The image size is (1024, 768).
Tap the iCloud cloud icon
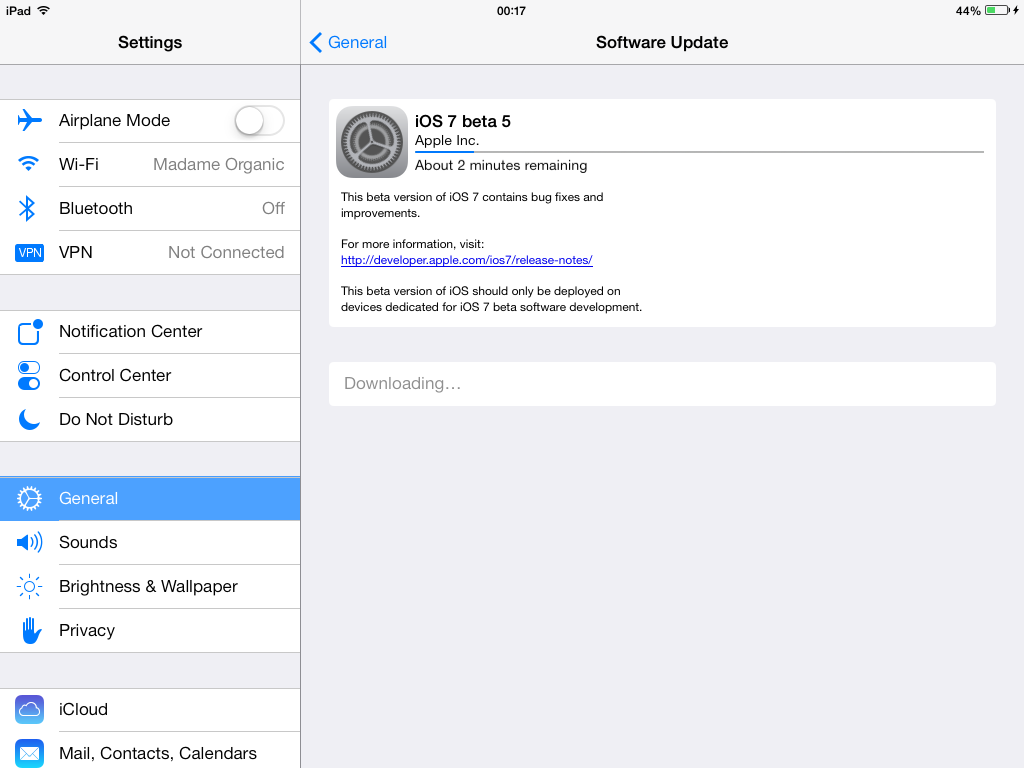pos(29,710)
